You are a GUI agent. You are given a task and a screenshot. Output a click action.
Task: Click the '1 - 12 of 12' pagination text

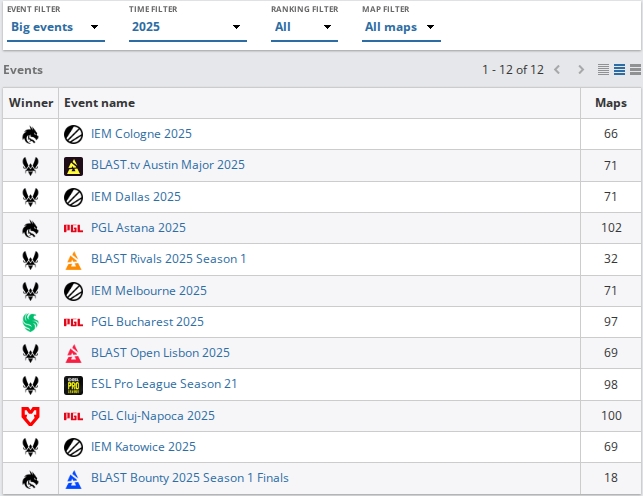(x=513, y=70)
